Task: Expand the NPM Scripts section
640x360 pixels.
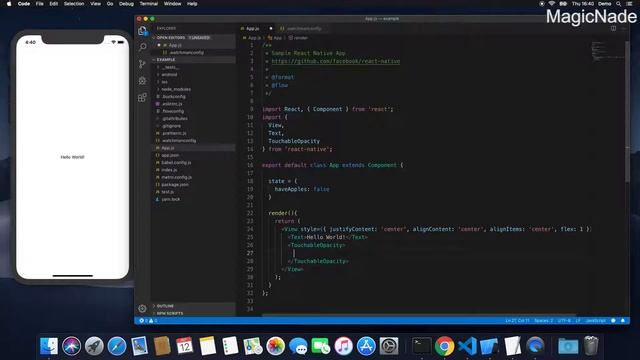Action: click(x=193, y=313)
